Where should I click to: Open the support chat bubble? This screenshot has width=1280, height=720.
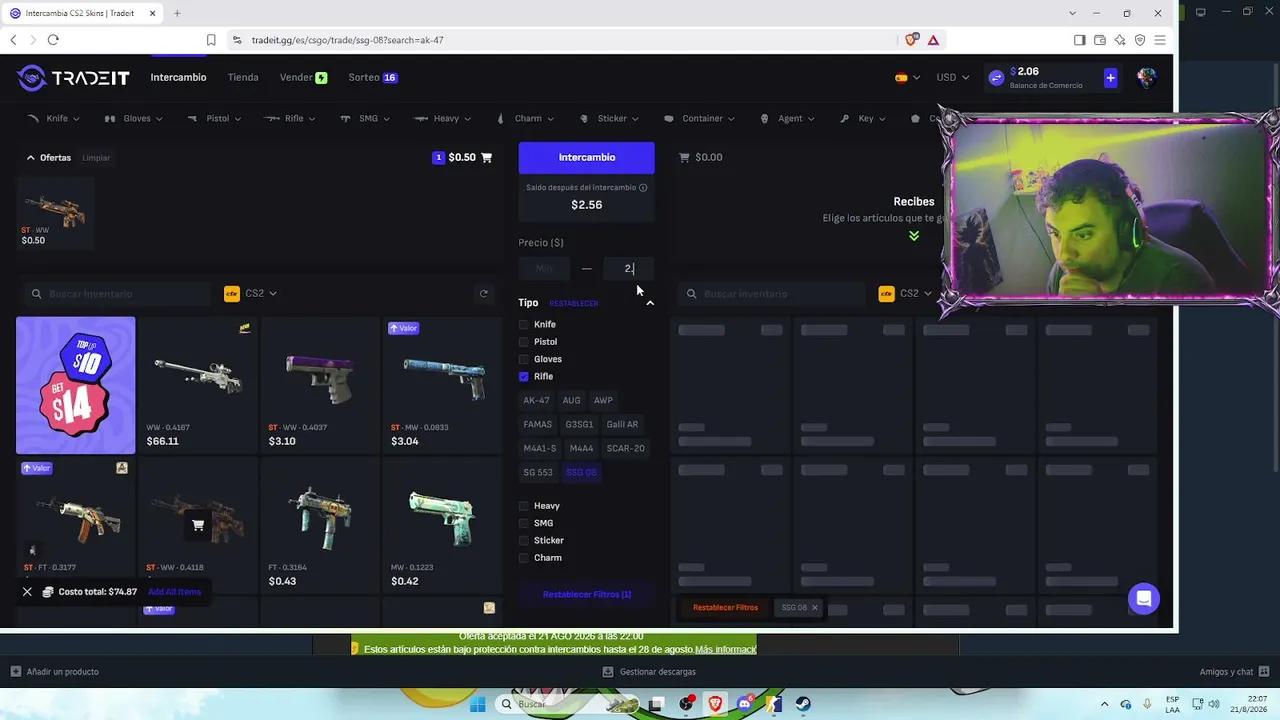point(1144,599)
